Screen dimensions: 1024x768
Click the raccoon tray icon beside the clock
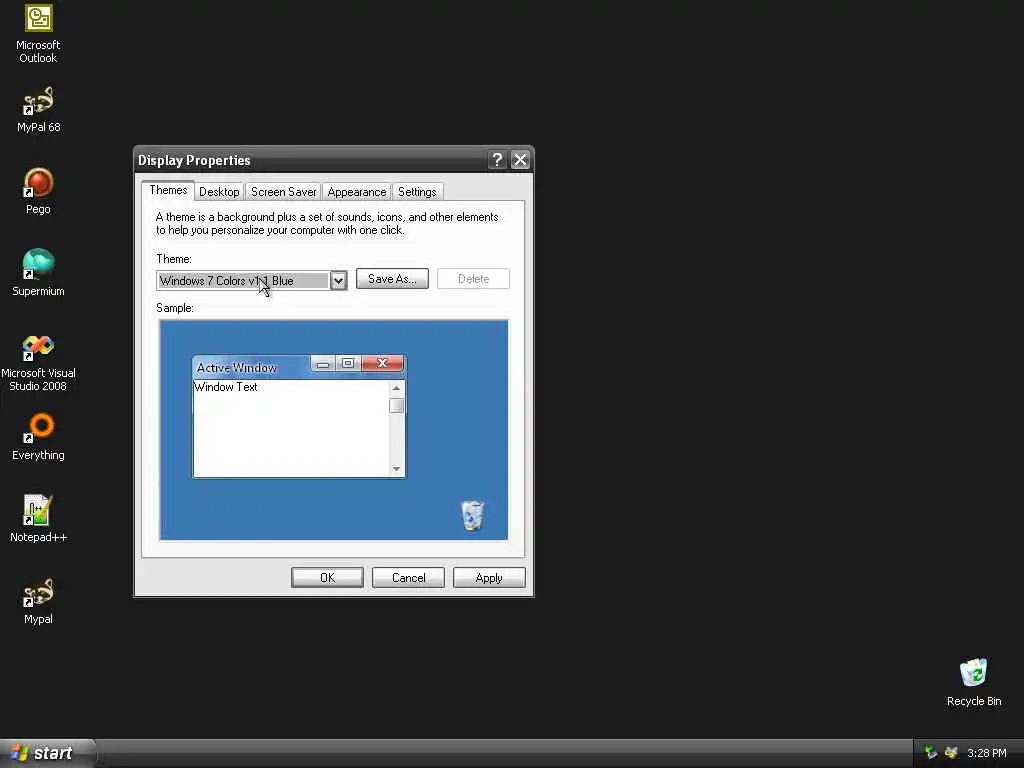click(x=951, y=753)
